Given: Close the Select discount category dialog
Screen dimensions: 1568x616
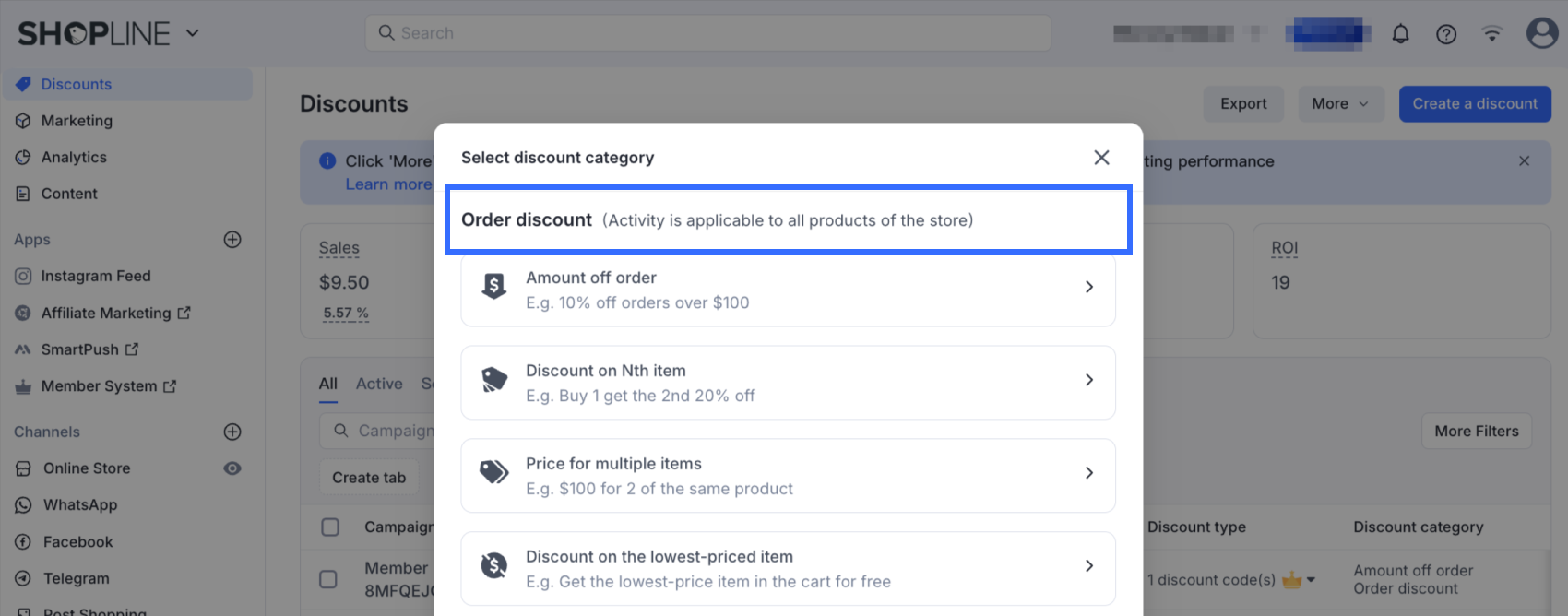Looking at the screenshot, I should [1101, 158].
